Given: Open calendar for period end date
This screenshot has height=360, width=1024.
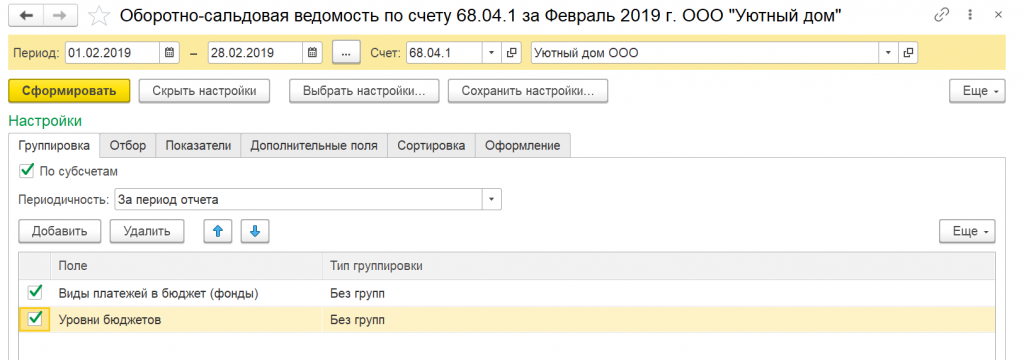Looking at the screenshot, I should tap(312, 53).
